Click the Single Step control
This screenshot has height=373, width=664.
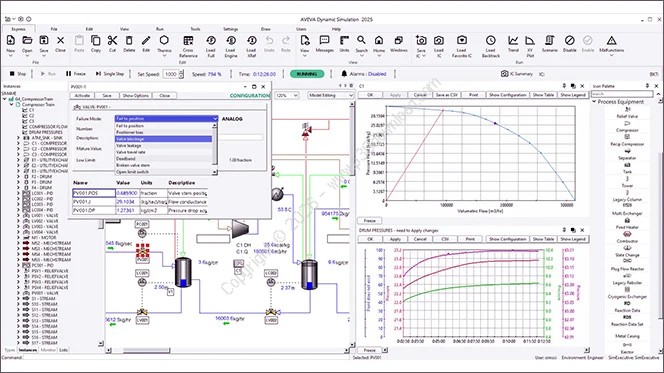click(110, 74)
